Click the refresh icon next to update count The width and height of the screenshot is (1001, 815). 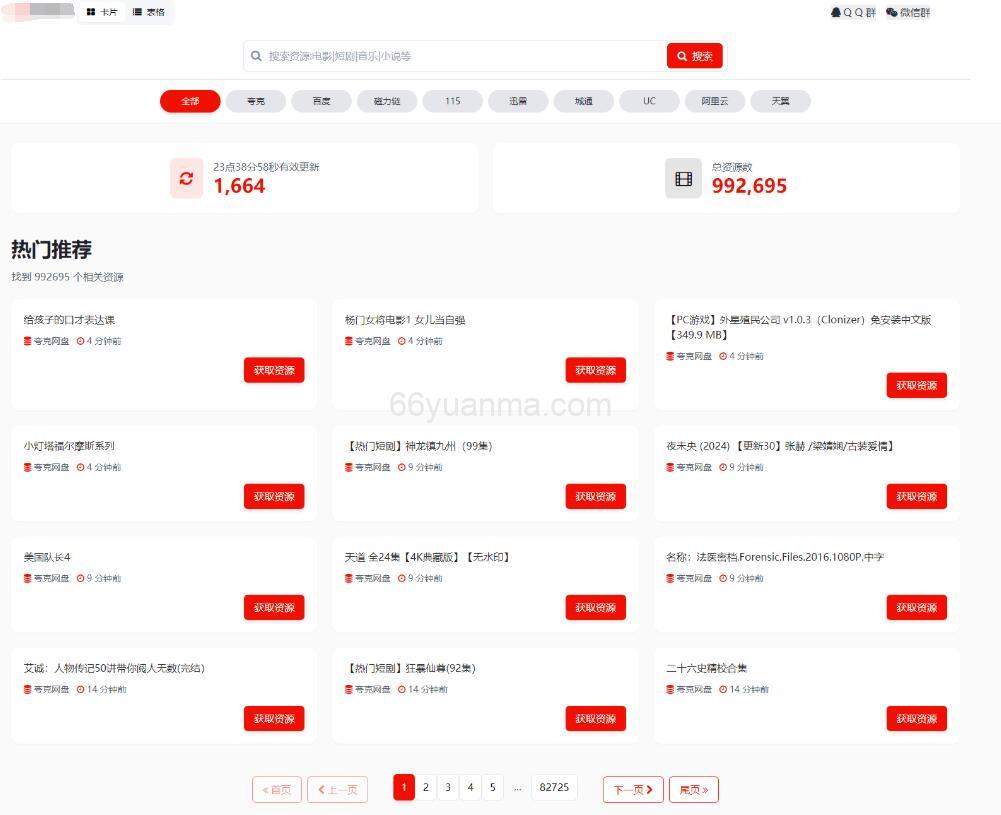[185, 178]
